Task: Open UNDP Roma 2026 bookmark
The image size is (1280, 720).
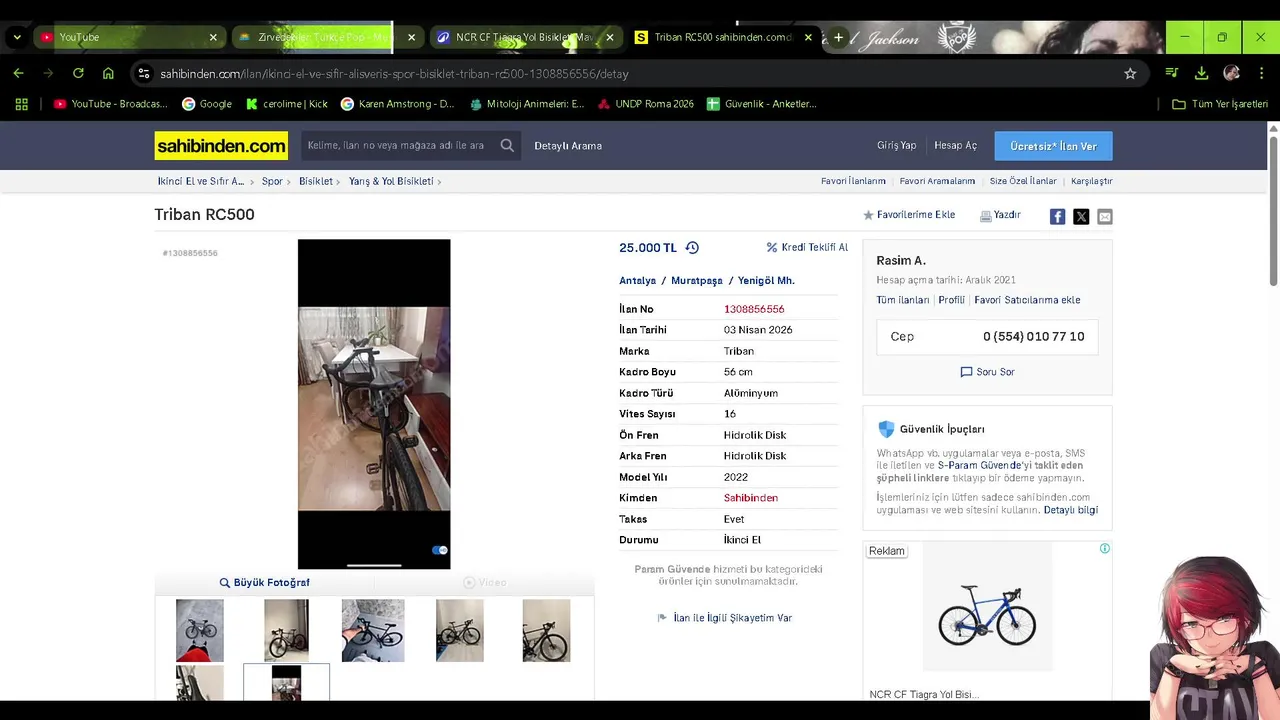Action: [x=646, y=104]
